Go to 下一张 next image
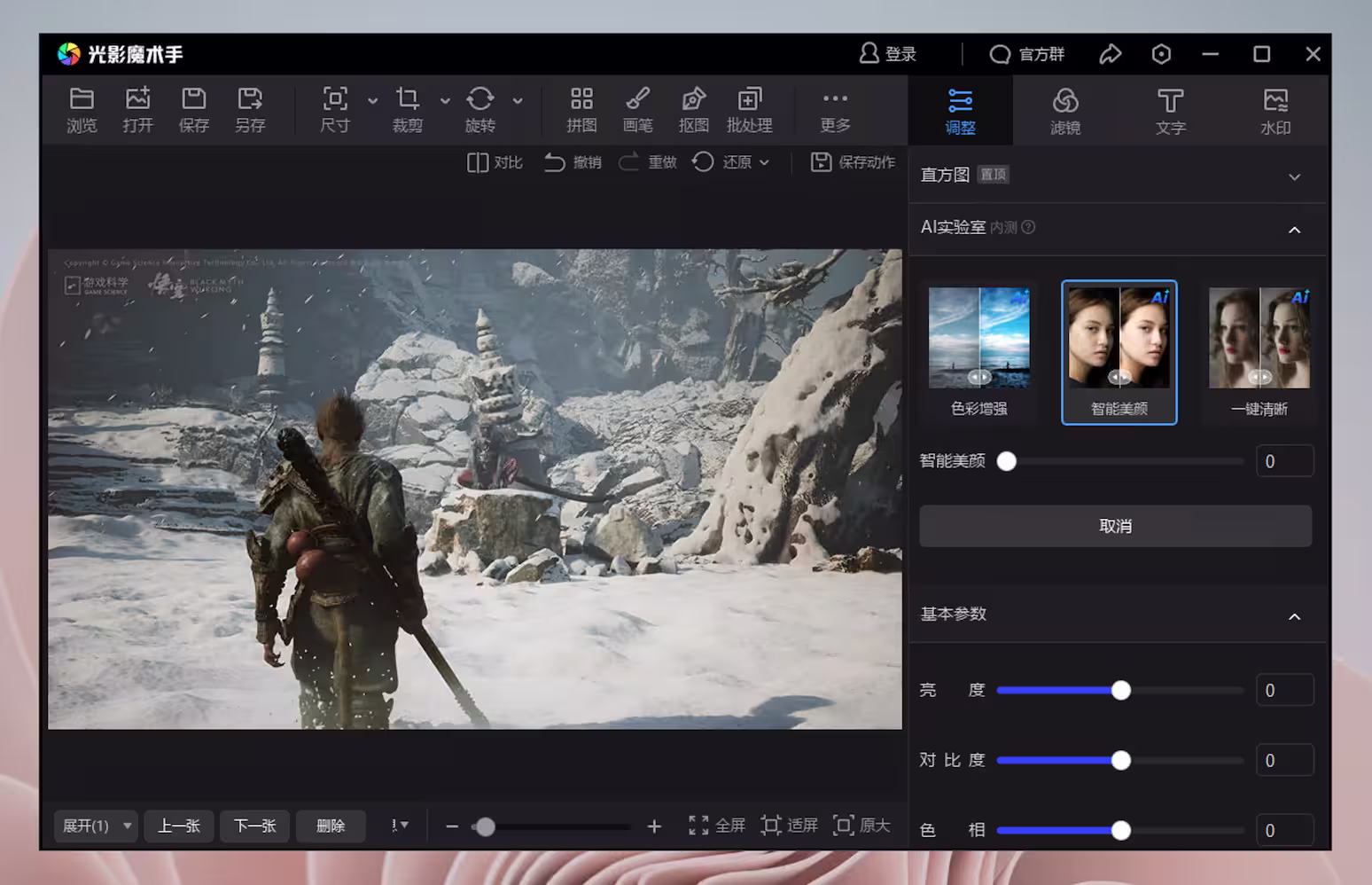 coord(255,826)
